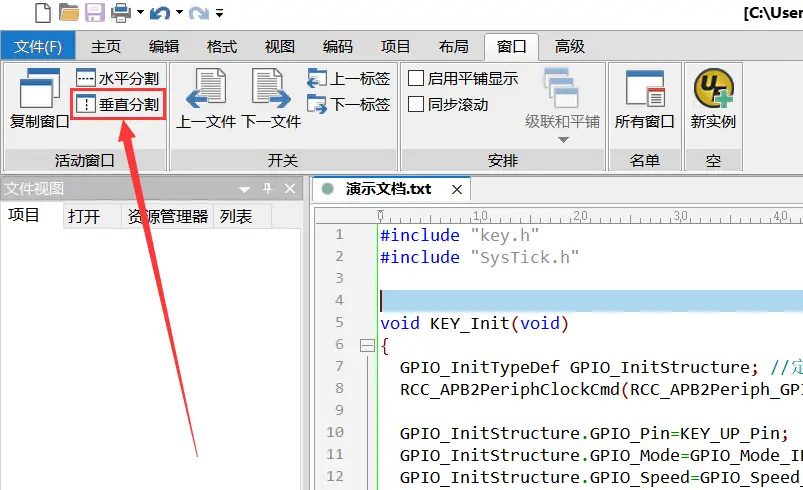The image size is (803, 490).
Task: Click the GPIO_Speed assignment line
Action: [601, 478]
